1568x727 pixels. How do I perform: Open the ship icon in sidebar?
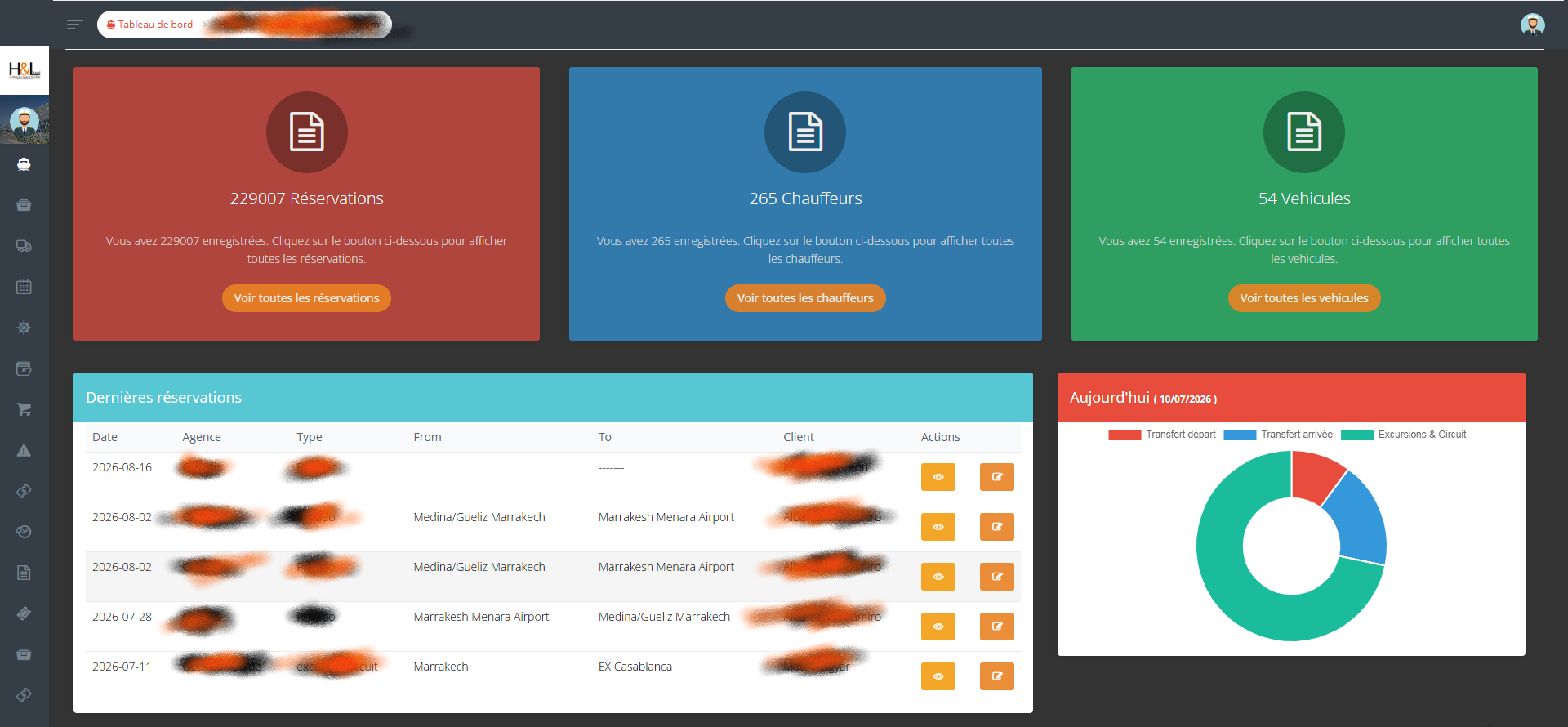pyautogui.click(x=24, y=164)
